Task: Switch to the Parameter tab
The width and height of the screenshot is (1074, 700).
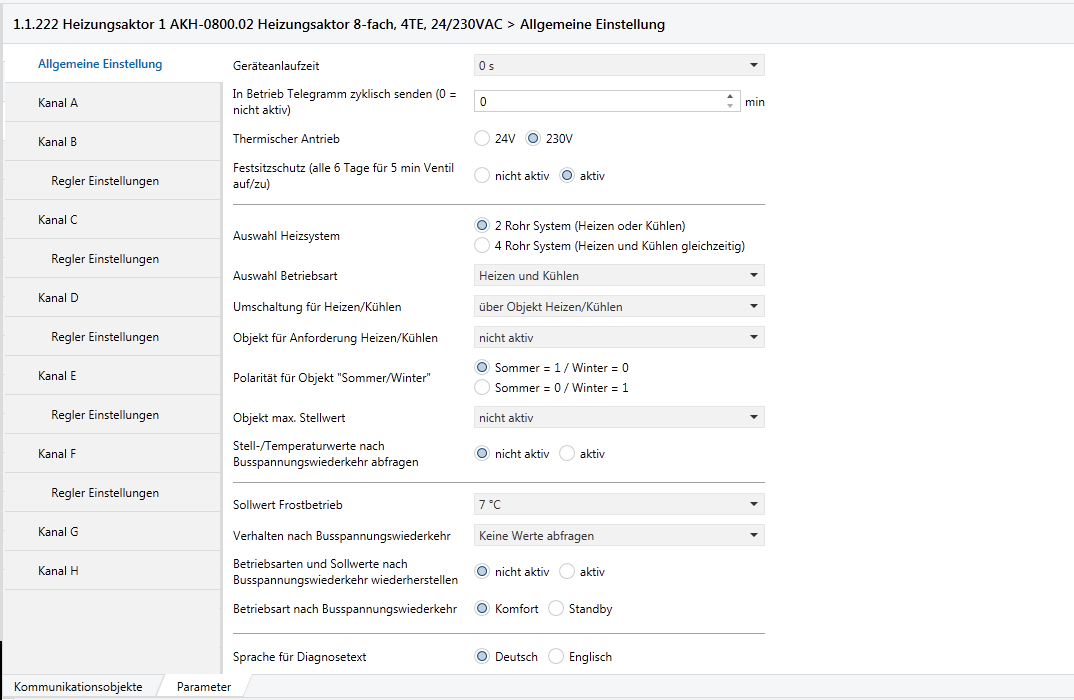Action: pos(204,687)
